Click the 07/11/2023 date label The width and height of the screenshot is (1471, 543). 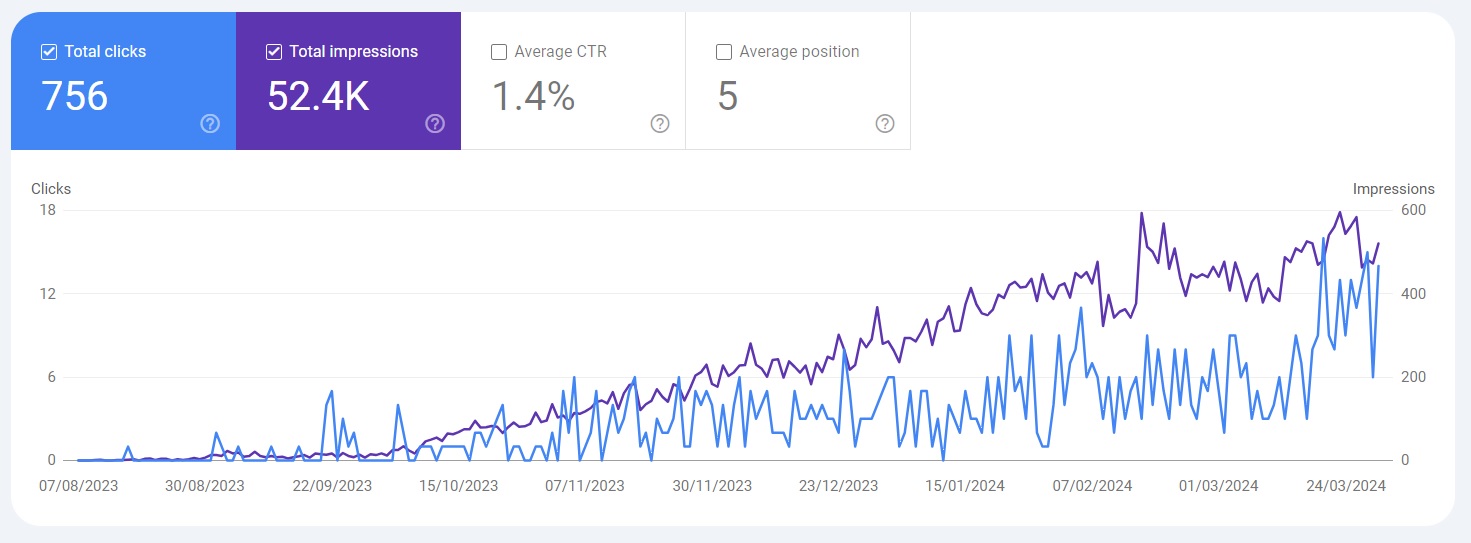tap(585, 486)
